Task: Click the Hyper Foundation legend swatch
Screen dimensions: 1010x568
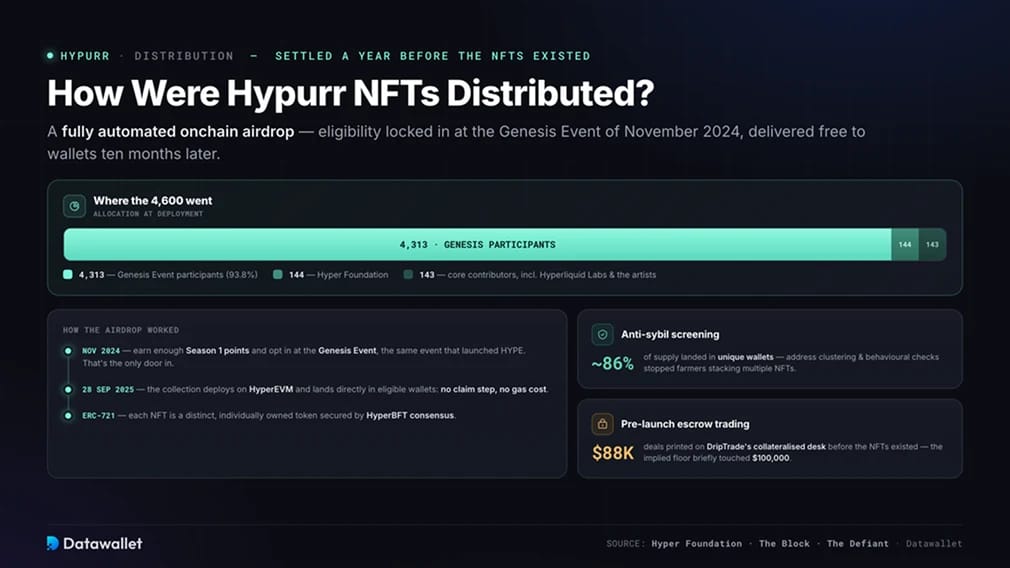Action: [278, 274]
